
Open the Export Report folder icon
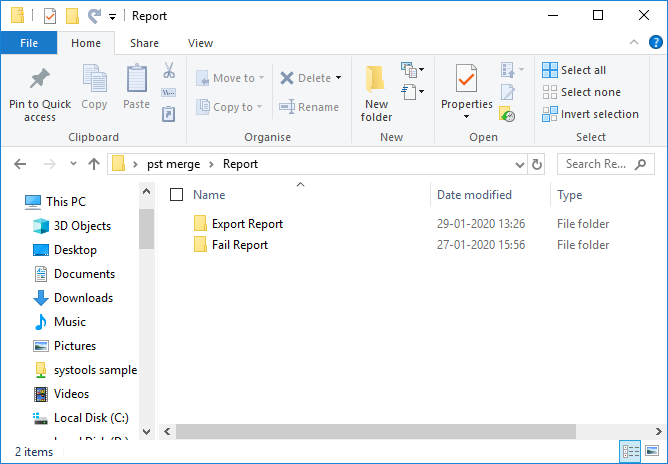tap(200, 223)
